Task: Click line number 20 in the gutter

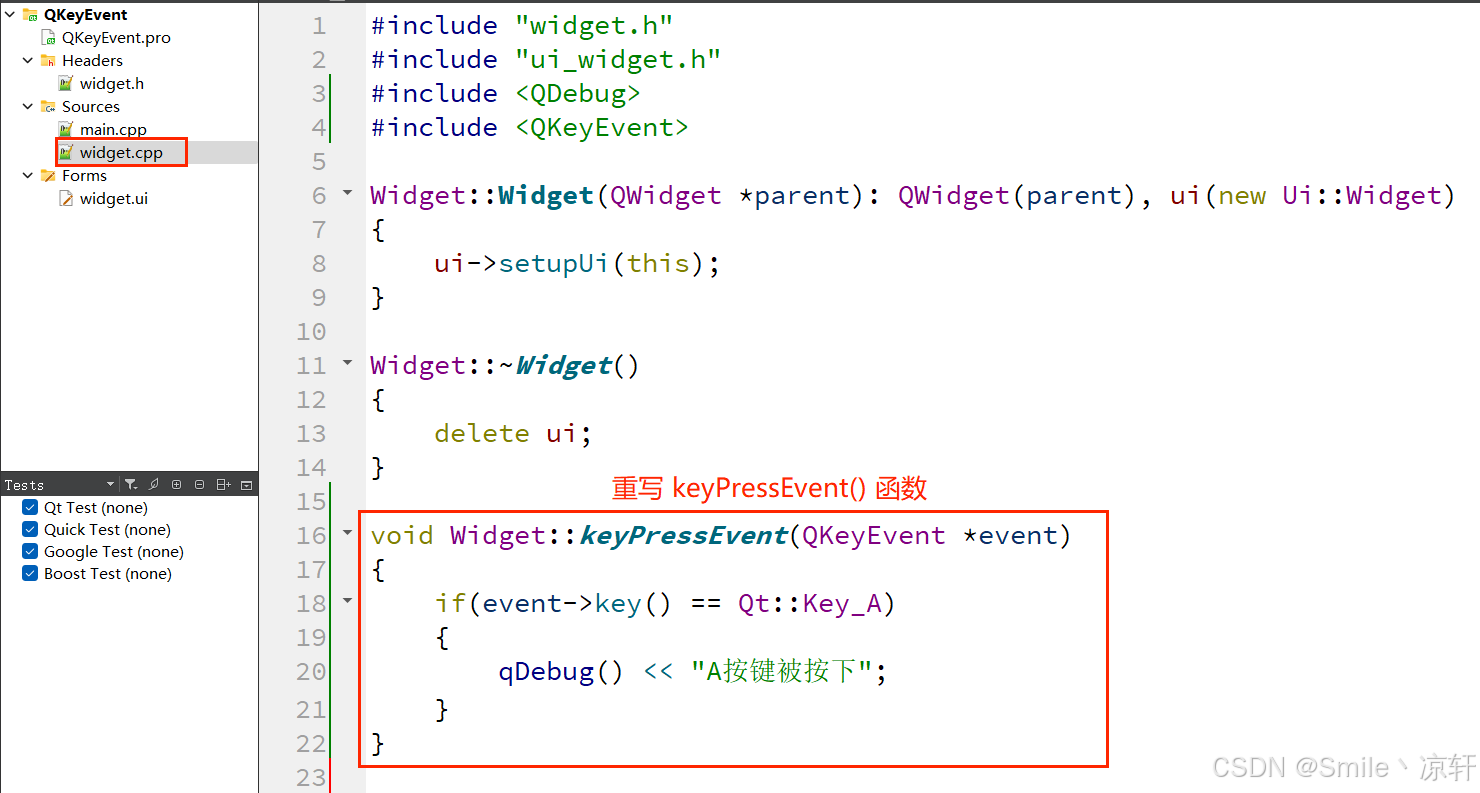Action: coord(311,672)
